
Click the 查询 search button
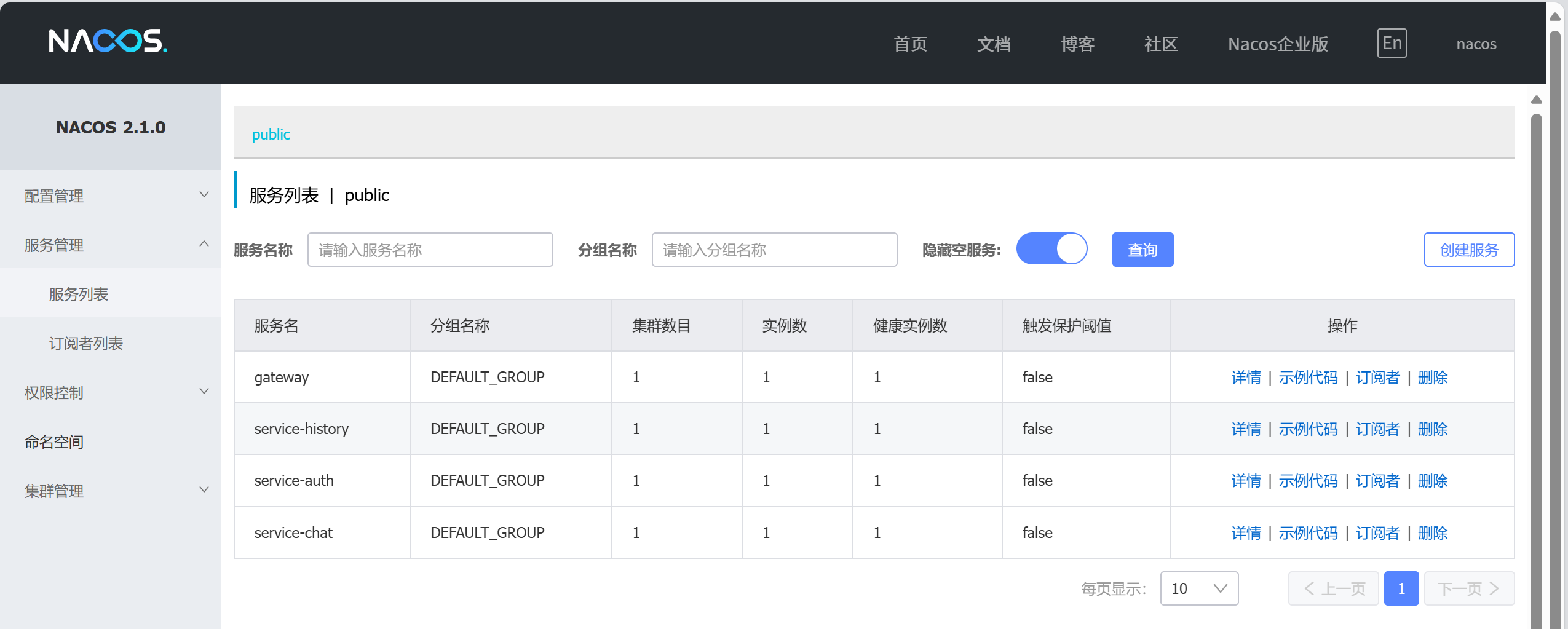(1142, 250)
